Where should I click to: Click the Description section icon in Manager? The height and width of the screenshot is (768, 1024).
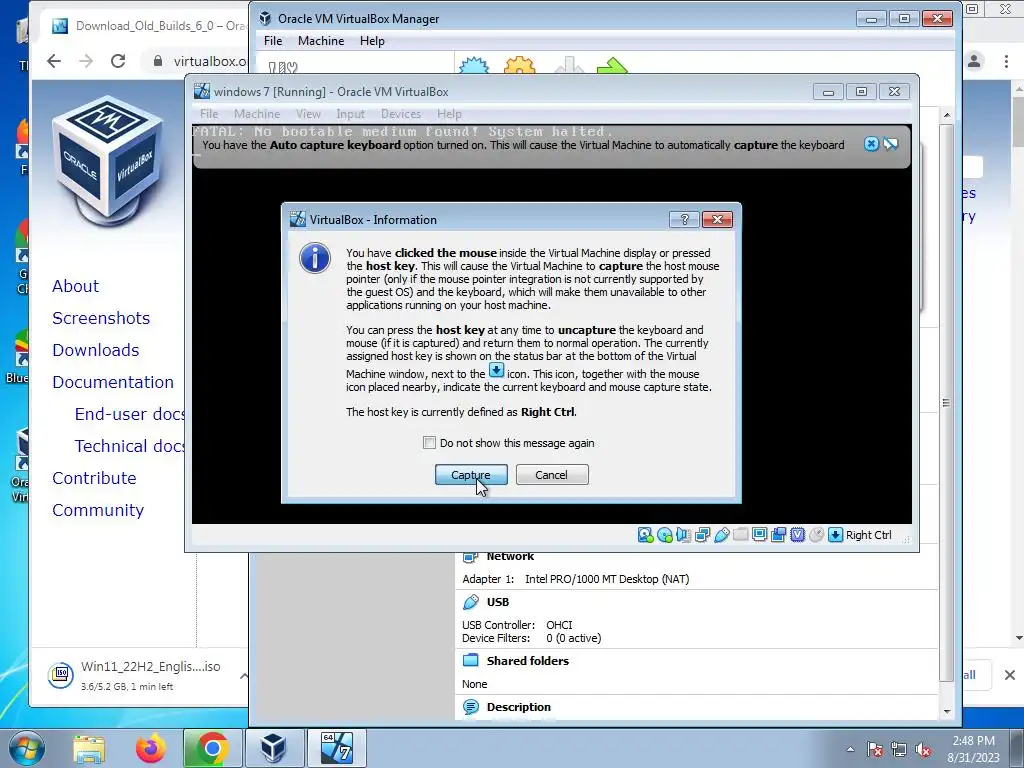(x=470, y=707)
